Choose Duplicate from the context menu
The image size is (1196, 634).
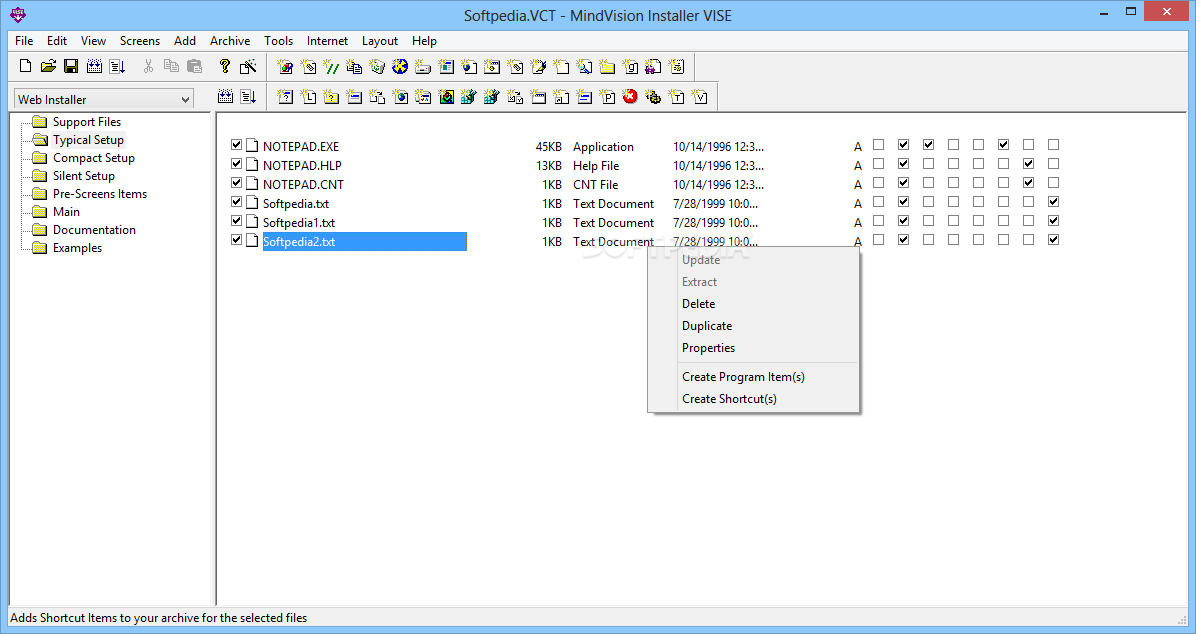[767, 326]
